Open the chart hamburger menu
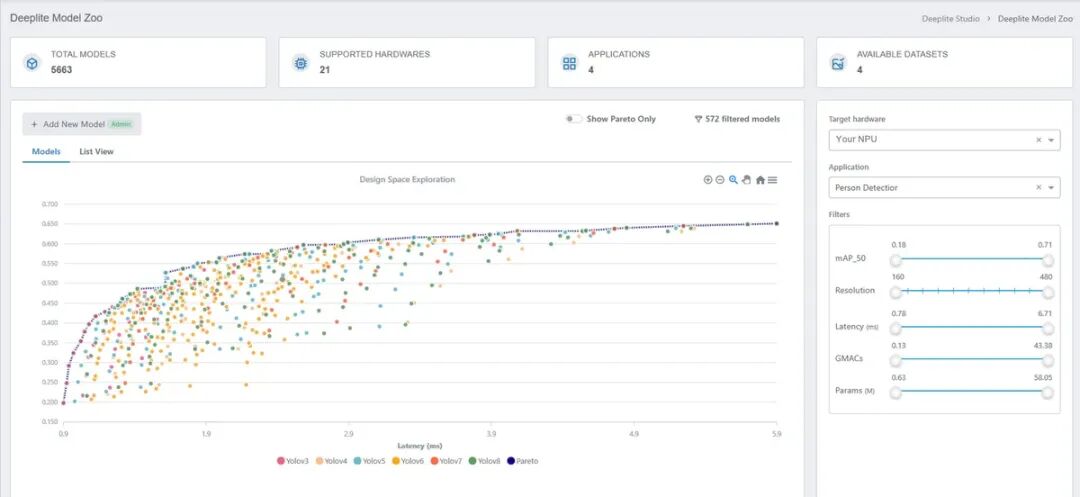This screenshot has height=497, width=1080. (x=773, y=180)
